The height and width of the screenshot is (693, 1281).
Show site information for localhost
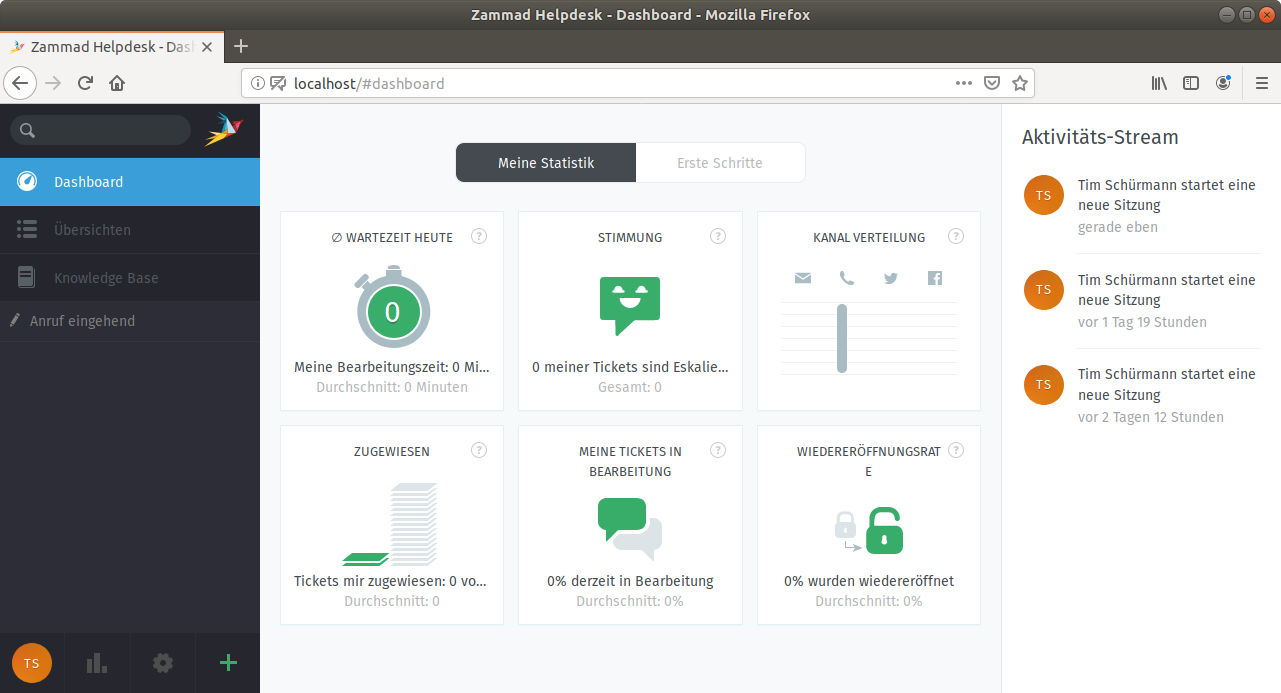coord(257,83)
